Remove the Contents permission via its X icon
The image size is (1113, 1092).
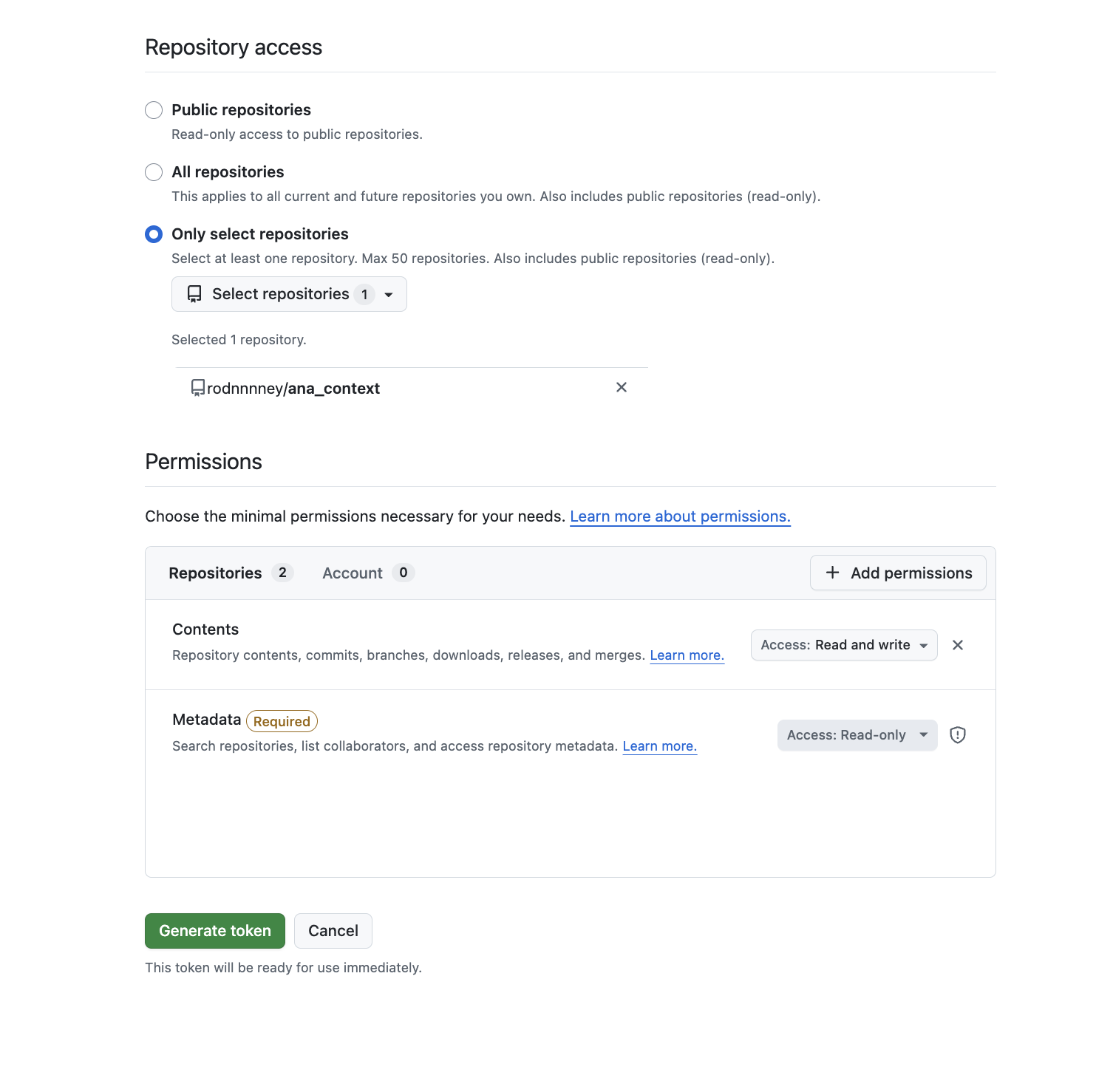point(958,644)
